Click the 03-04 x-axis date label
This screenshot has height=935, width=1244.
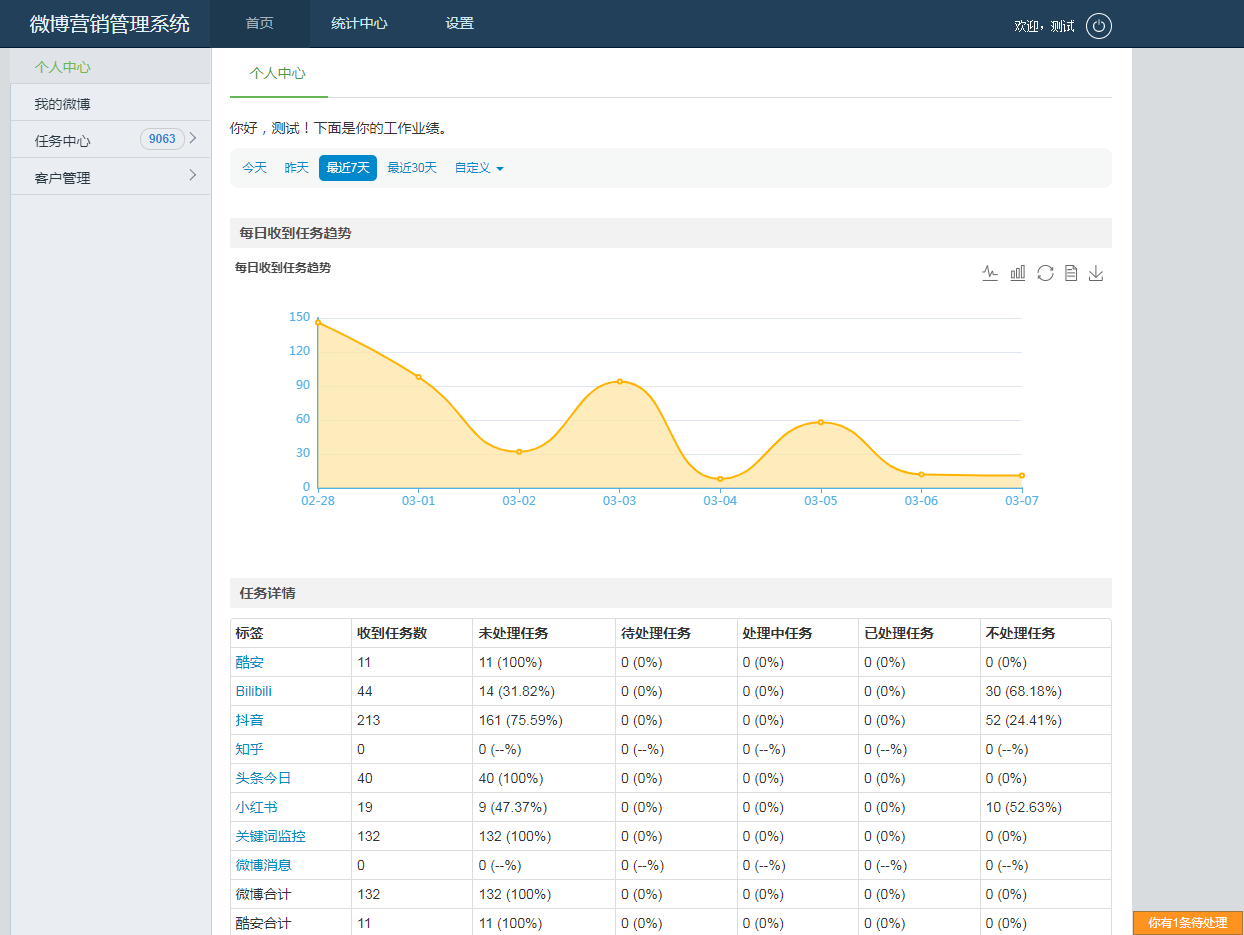coord(720,501)
